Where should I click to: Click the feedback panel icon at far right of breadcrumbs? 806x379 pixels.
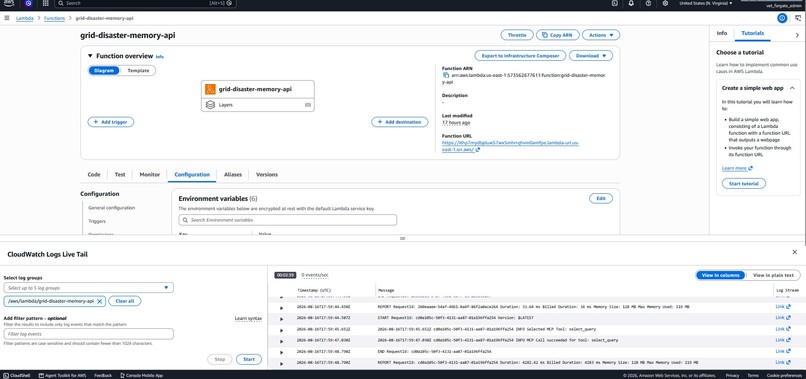(798, 18)
